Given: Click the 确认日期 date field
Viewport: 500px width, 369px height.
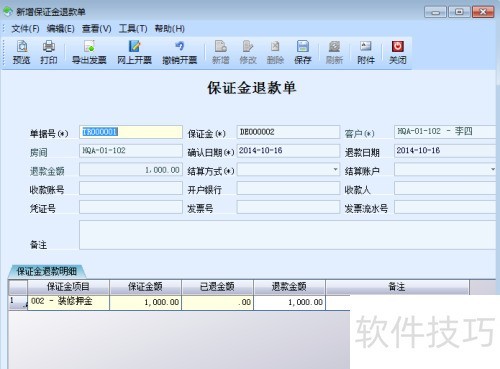Looking at the screenshot, I should tap(288, 151).
